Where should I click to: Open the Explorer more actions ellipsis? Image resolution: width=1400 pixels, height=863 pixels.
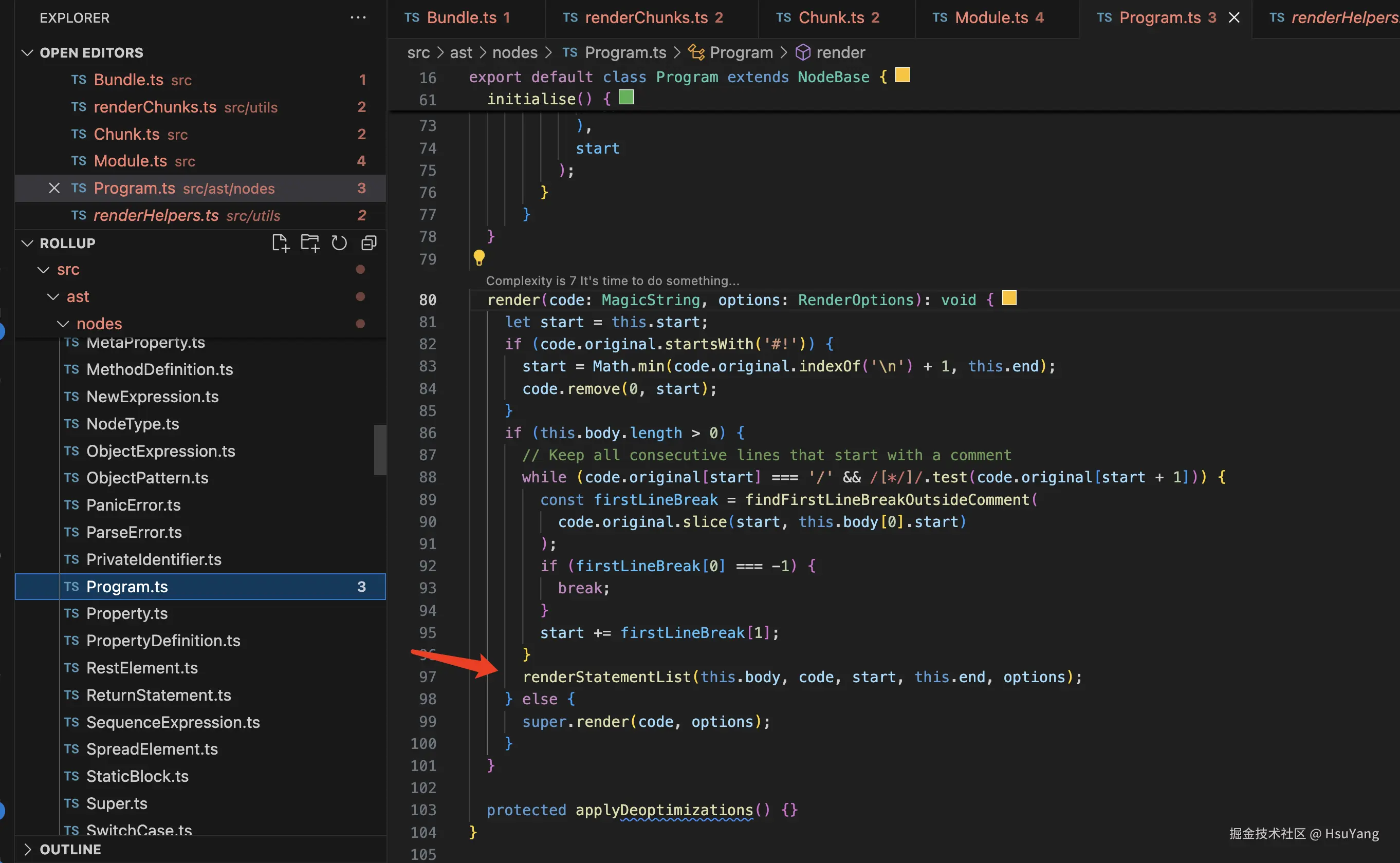(x=358, y=17)
